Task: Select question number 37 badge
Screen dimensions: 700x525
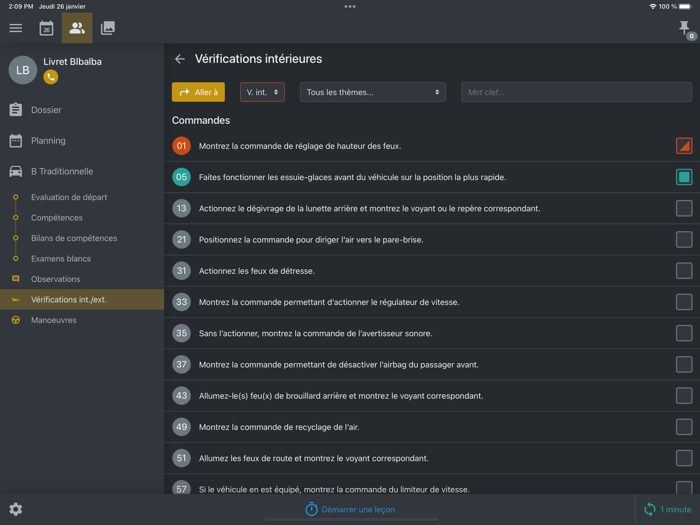Action: pyautogui.click(x=181, y=365)
